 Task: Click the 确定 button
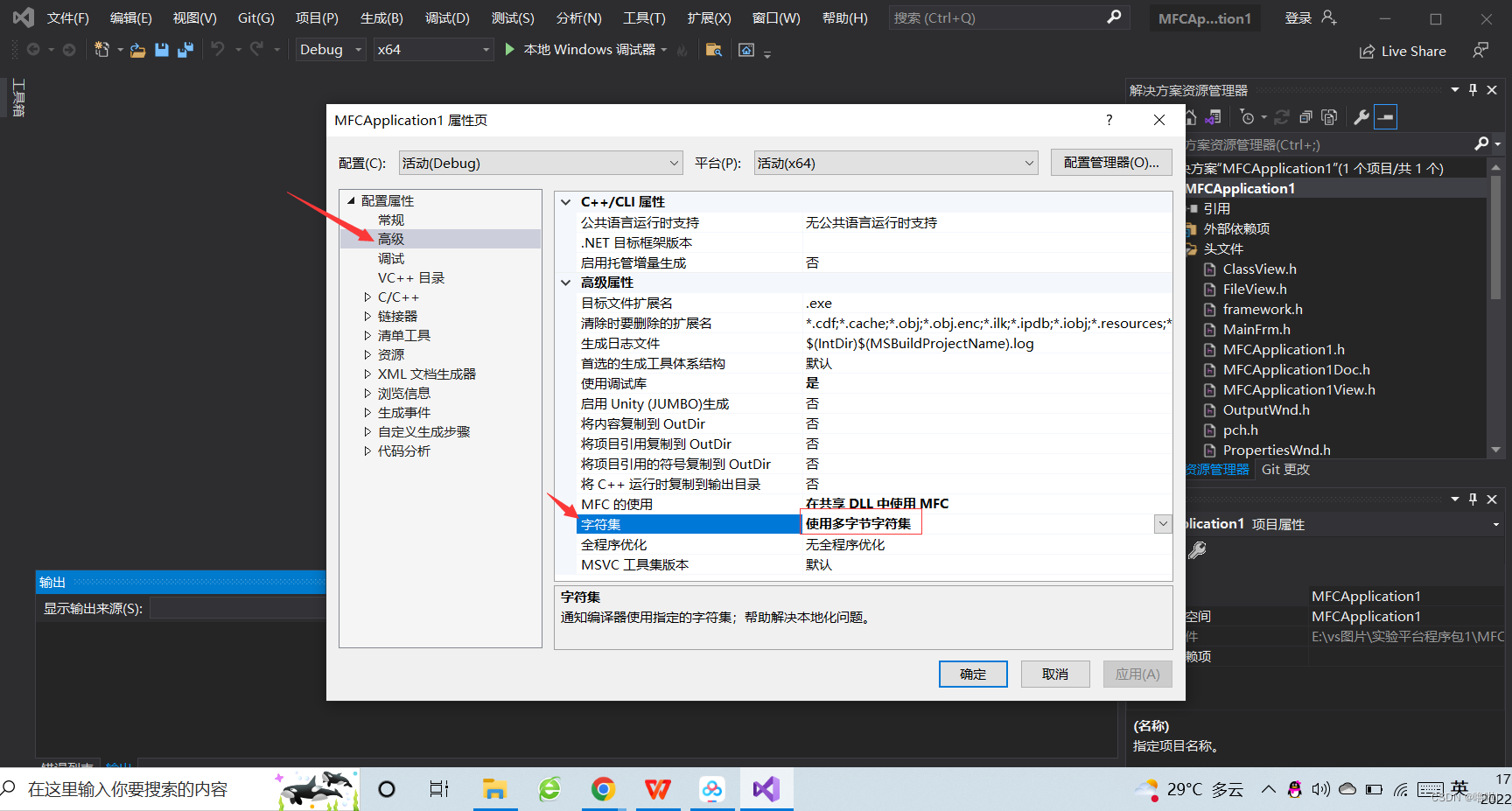tap(973, 675)
